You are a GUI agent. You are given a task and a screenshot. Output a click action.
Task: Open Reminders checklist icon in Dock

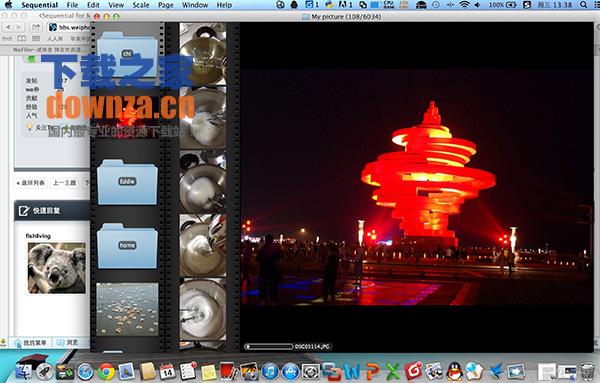tap(188, 371)
